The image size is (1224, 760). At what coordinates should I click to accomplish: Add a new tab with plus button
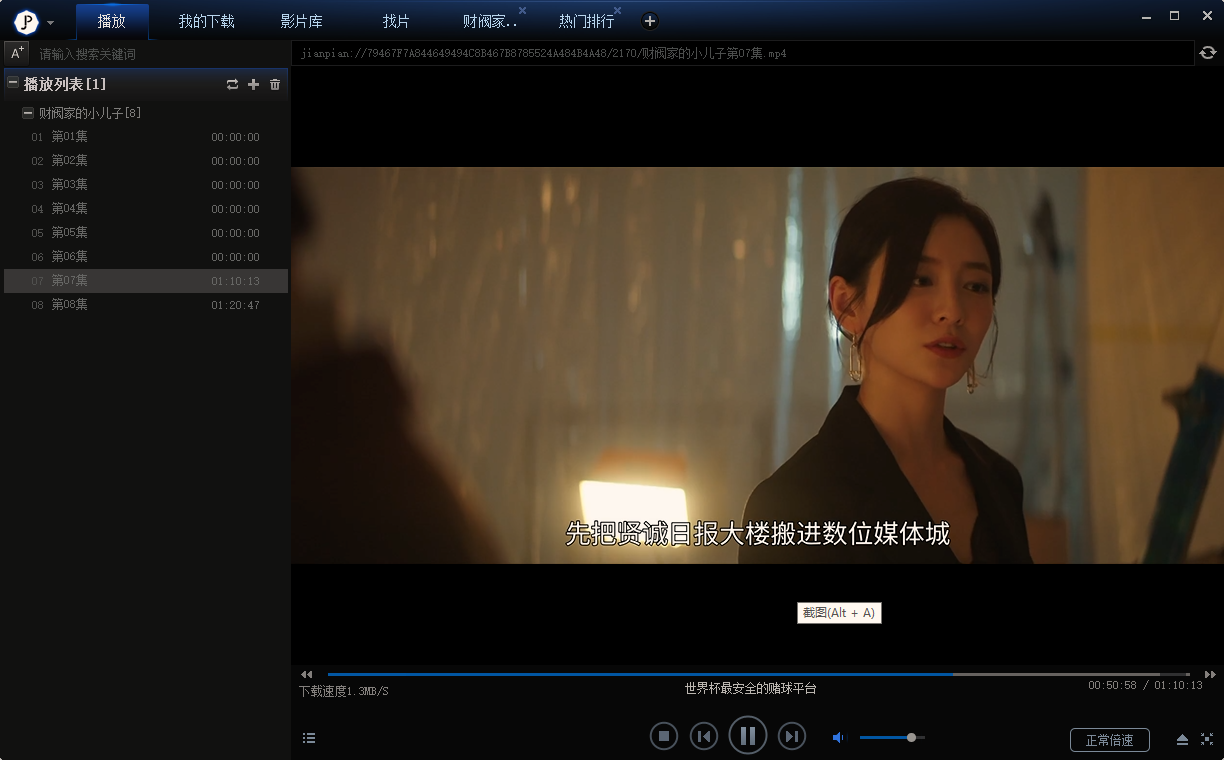(x=649, y=21)
